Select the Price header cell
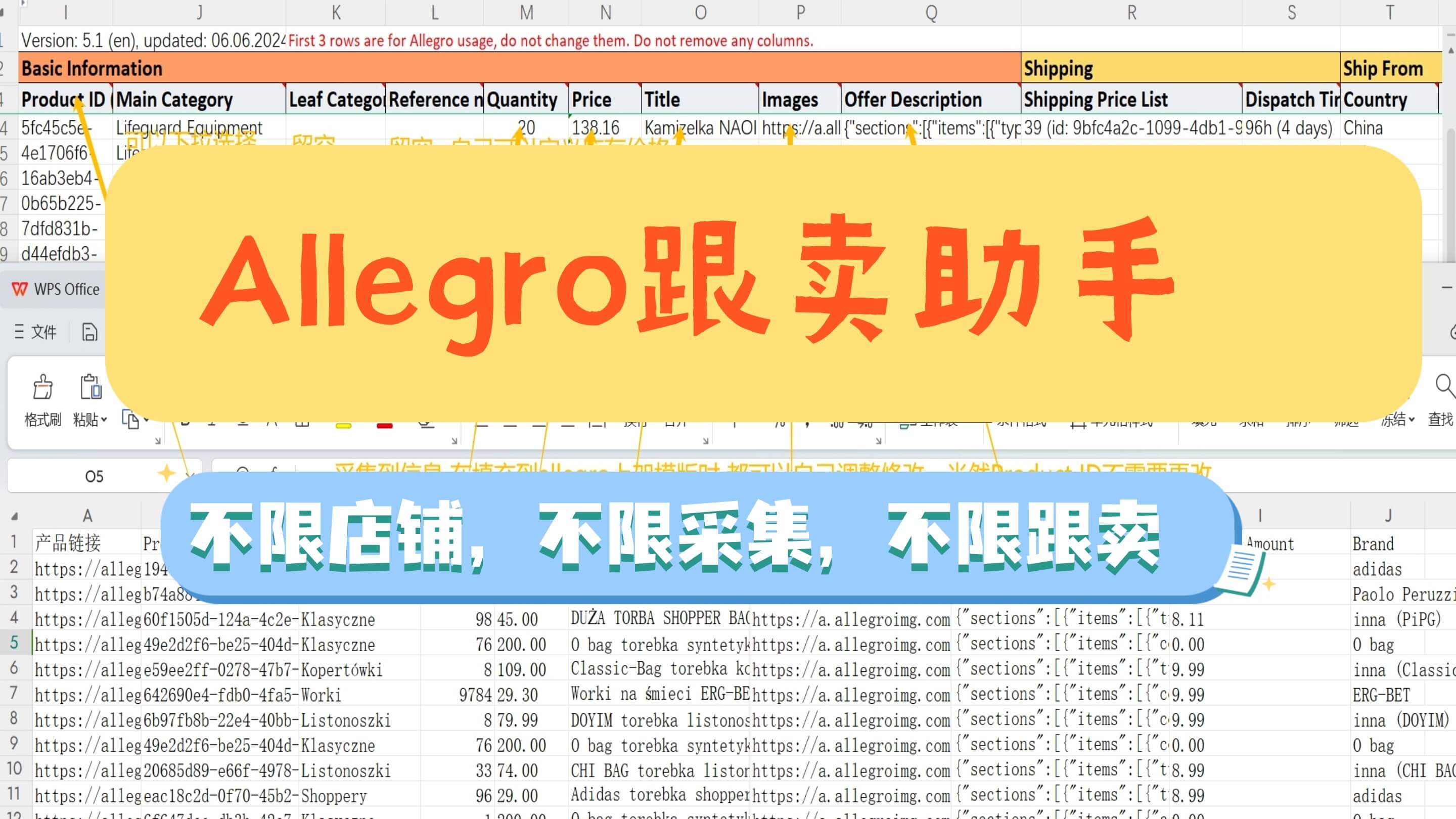 (605, 100)
